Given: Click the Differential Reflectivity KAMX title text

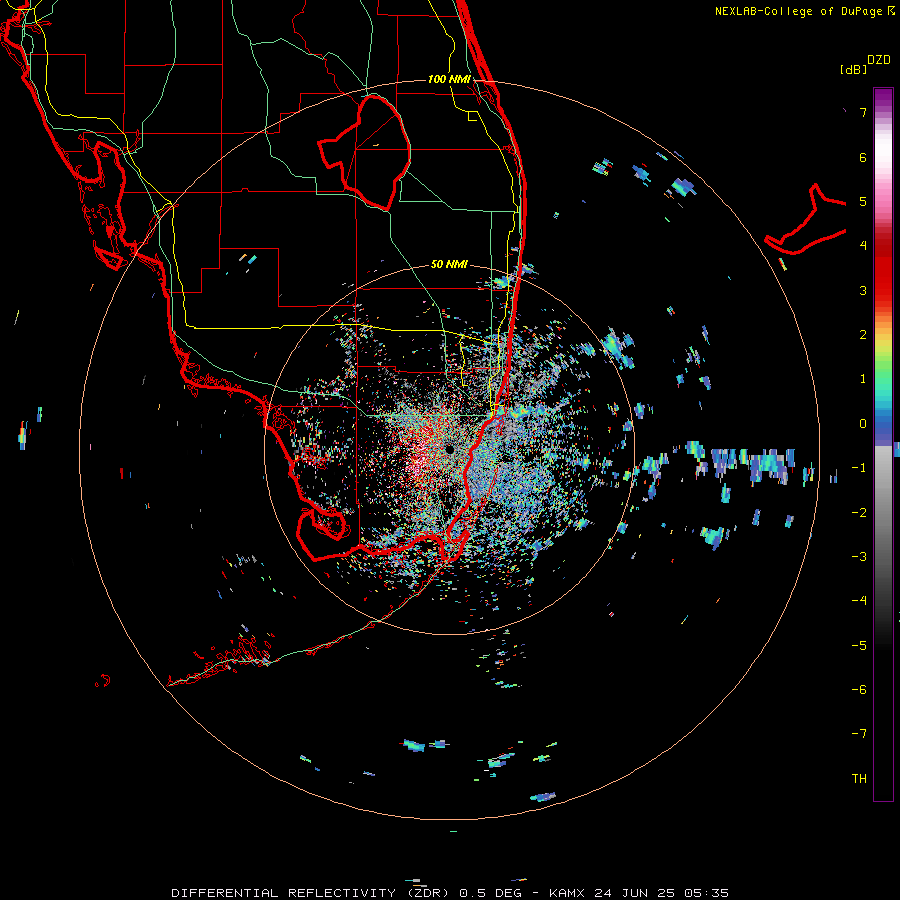Looking at the screenshot, I should click(x=450, y=893).
